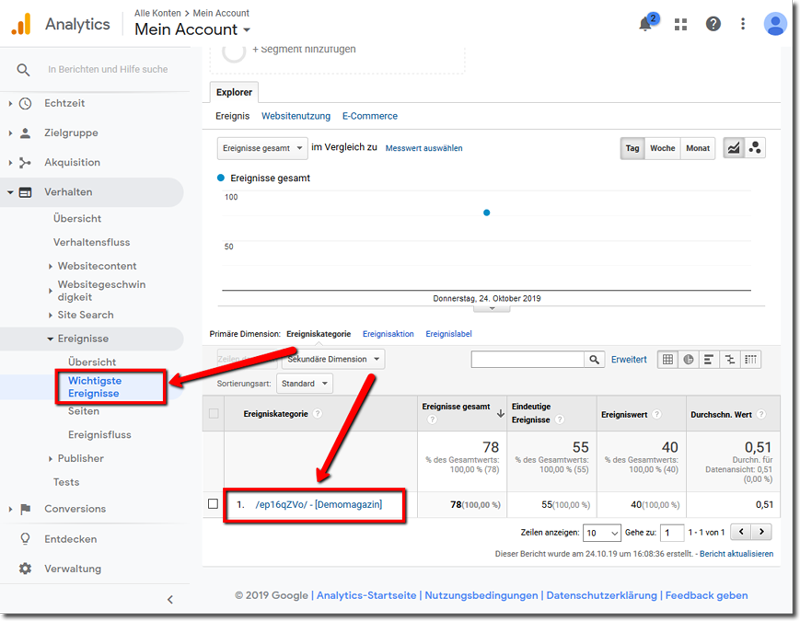Screen dimensions: 800x621
Task: Open the three-dot options menu
Action: [x=743, y=23]
